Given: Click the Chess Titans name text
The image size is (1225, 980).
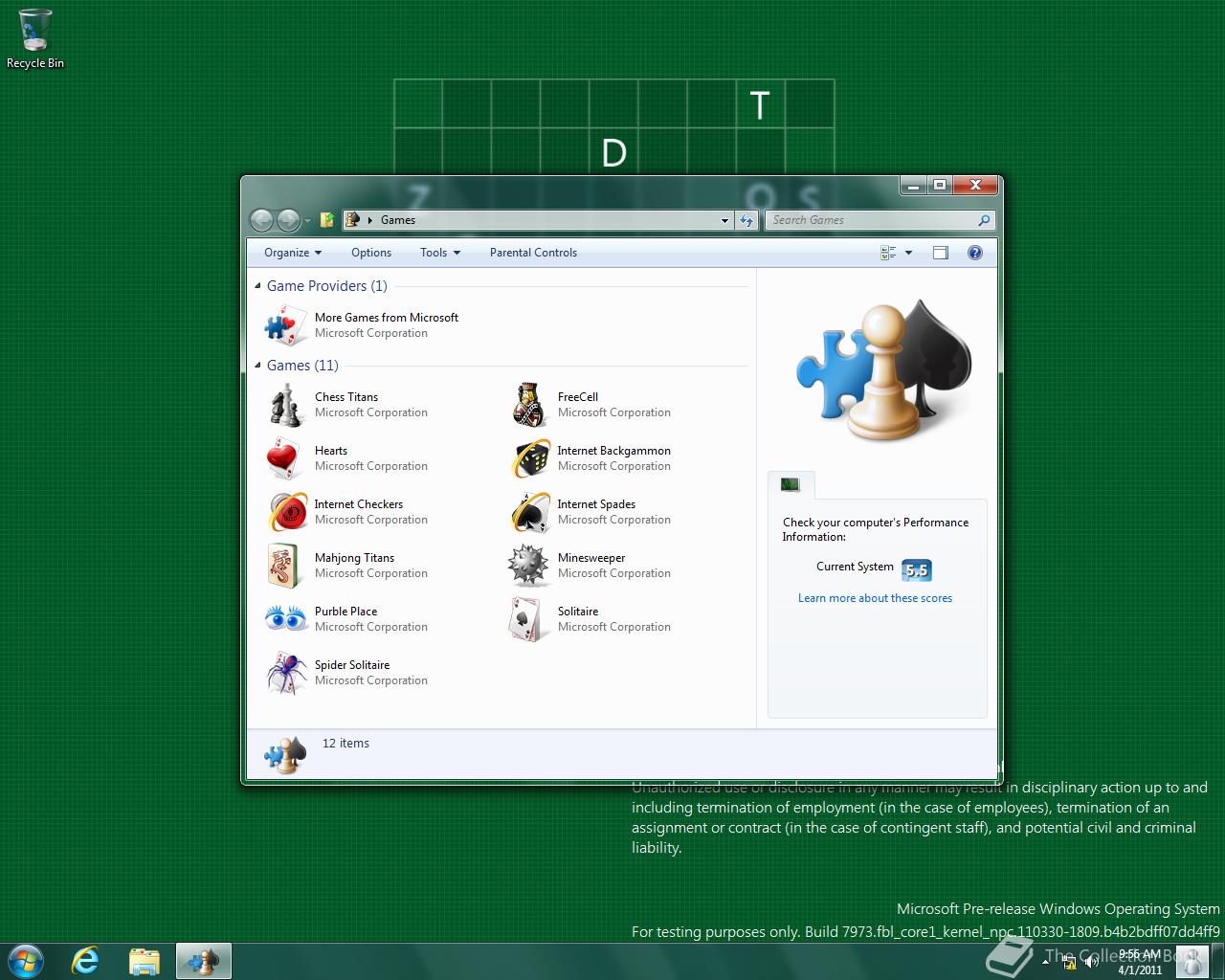Looking at the screenshot, I should [346, 397].
